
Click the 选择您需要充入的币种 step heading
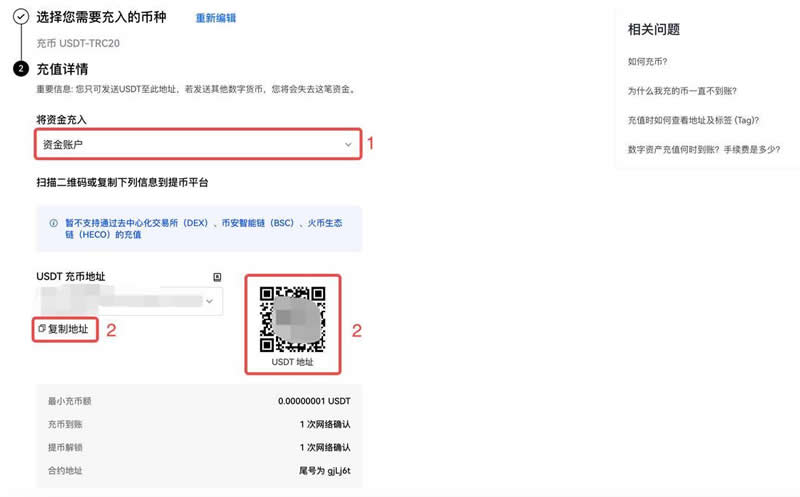click(x=101, y=17)
